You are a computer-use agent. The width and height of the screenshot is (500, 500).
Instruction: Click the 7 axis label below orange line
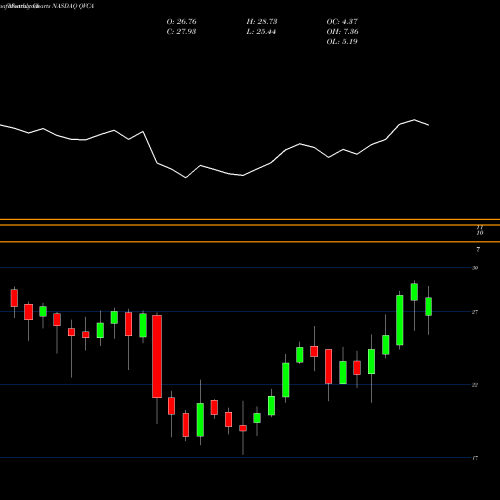tap(478, 249)
